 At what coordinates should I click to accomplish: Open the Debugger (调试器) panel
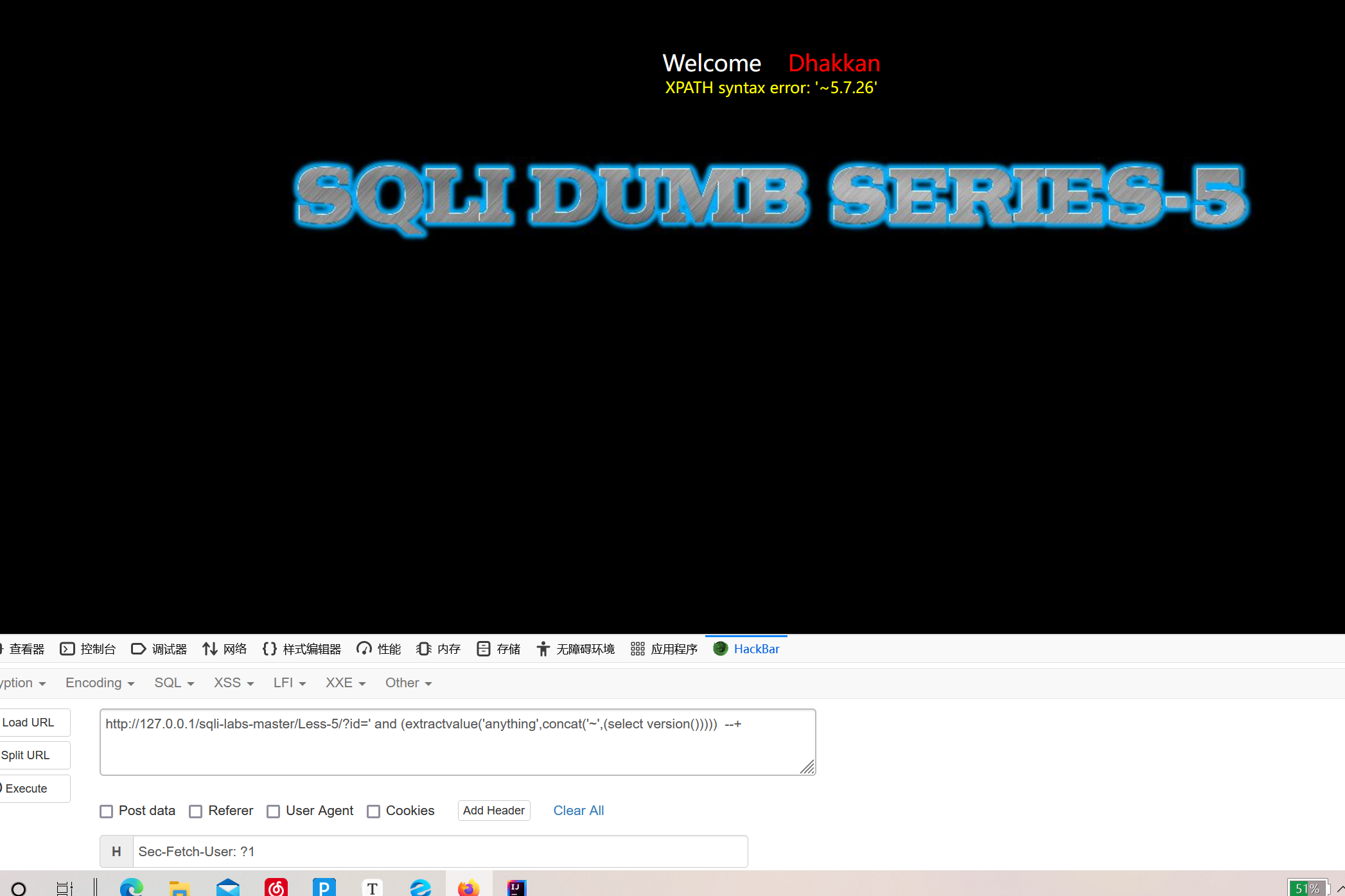[x=159, y=649]
